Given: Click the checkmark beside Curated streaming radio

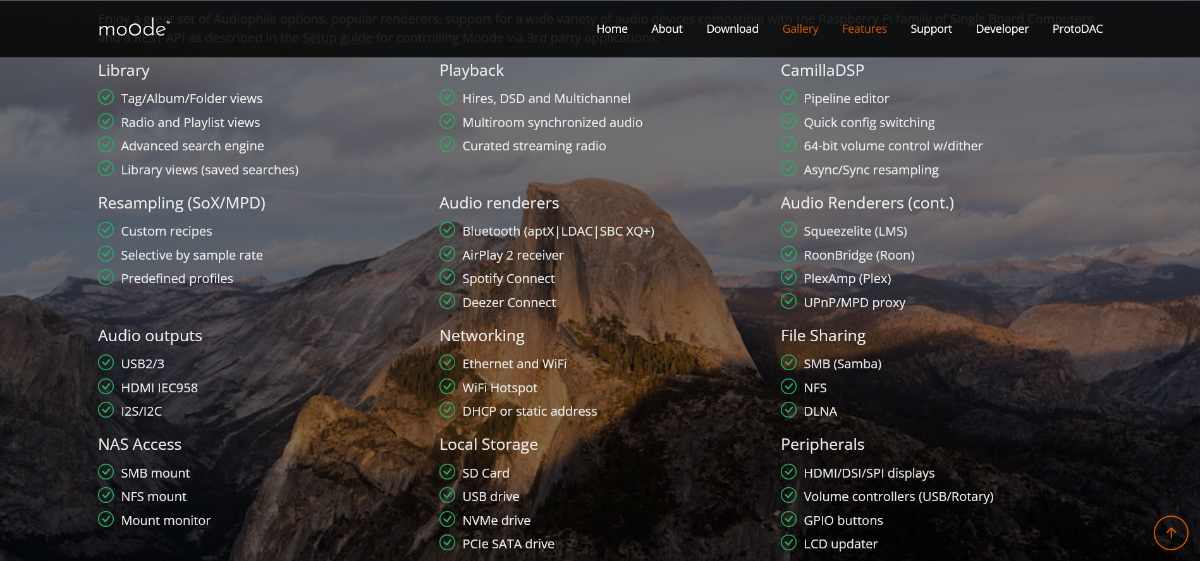Looking at the screenshot, I should pyautogui.click(x=447, y=145).
